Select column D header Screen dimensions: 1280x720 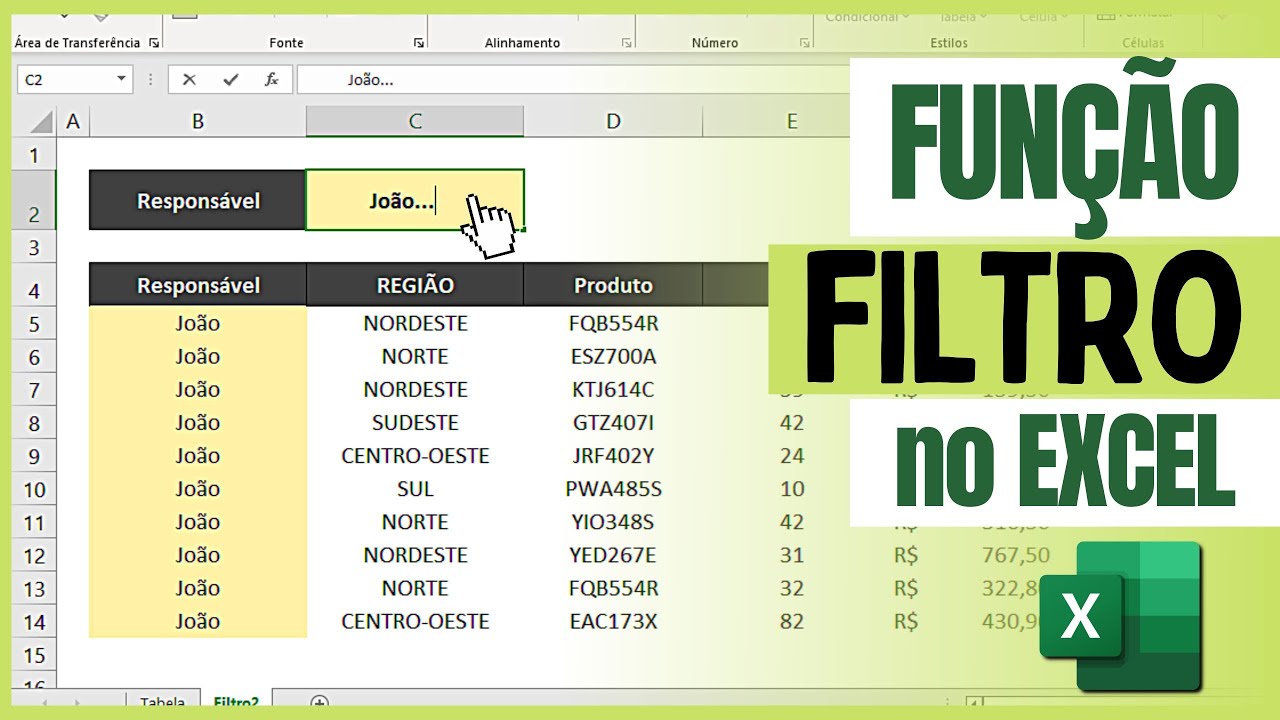tap(613, 121)
